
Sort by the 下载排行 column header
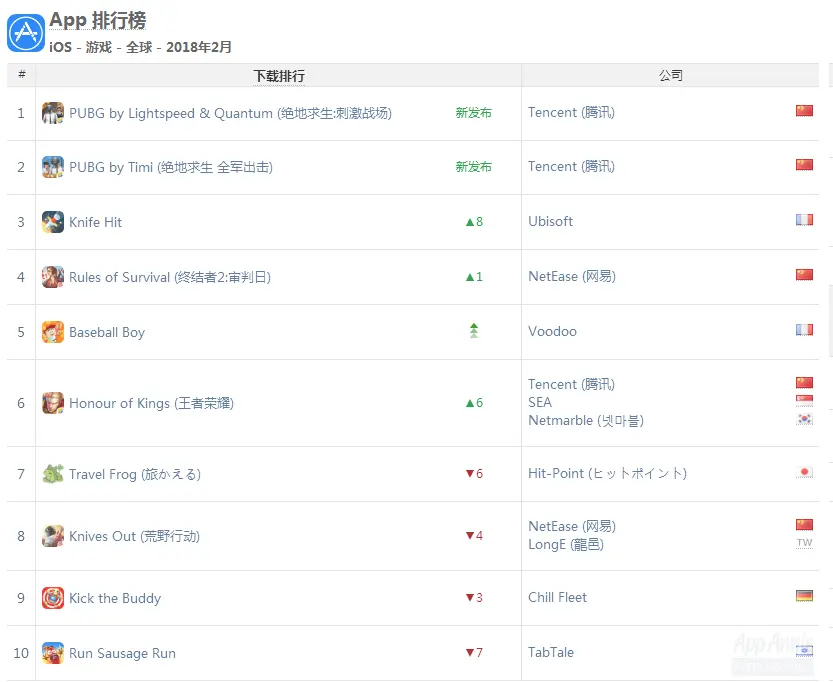279,76
